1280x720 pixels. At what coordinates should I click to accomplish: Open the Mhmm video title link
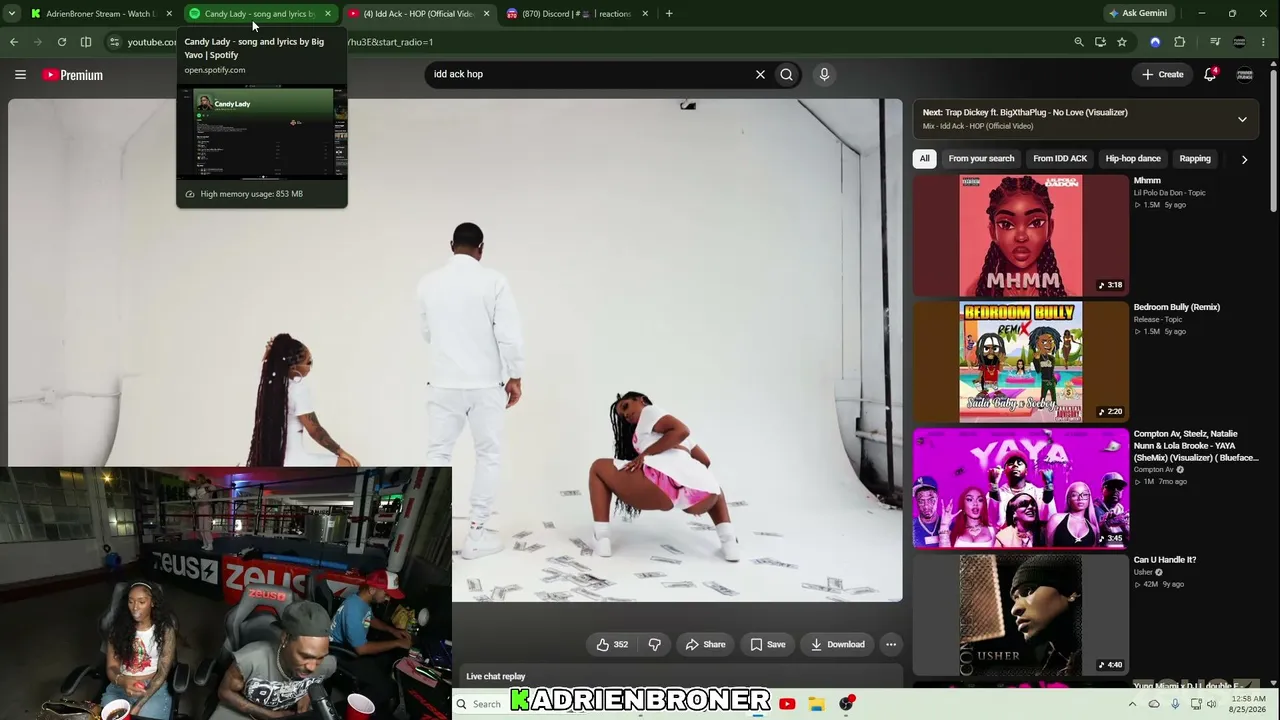(x=1147, y=181)
